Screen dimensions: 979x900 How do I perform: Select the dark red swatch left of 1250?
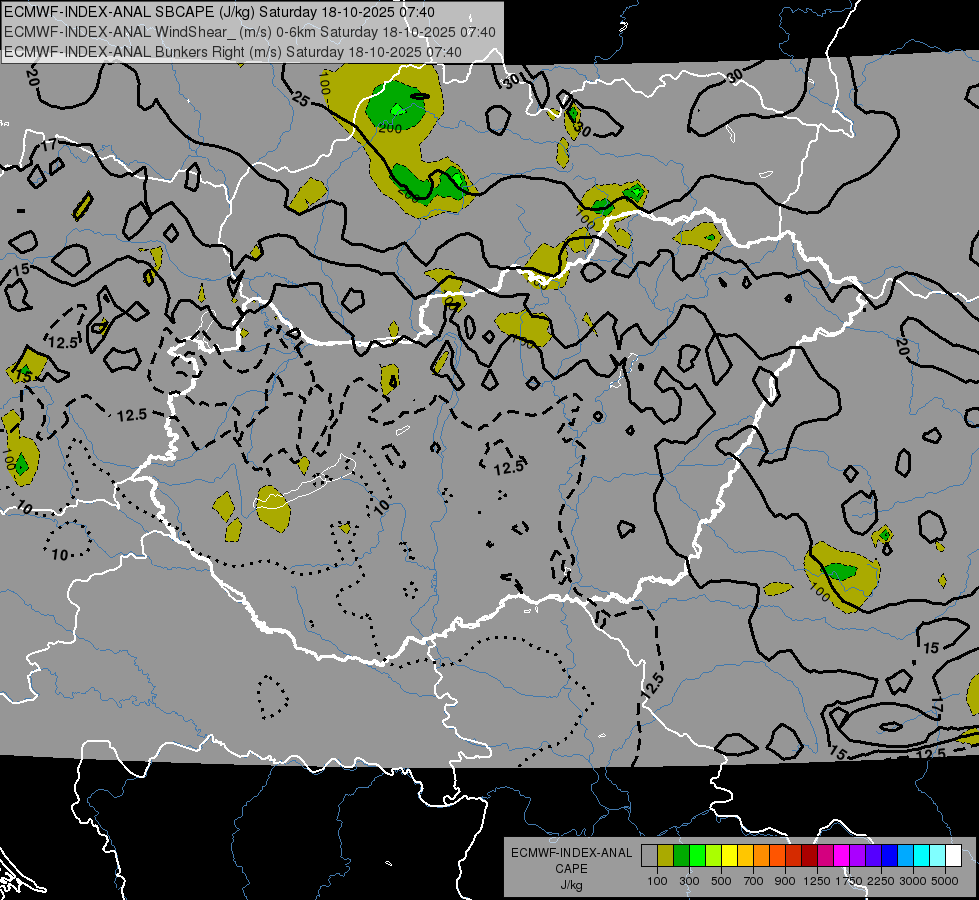coord(809,856)
